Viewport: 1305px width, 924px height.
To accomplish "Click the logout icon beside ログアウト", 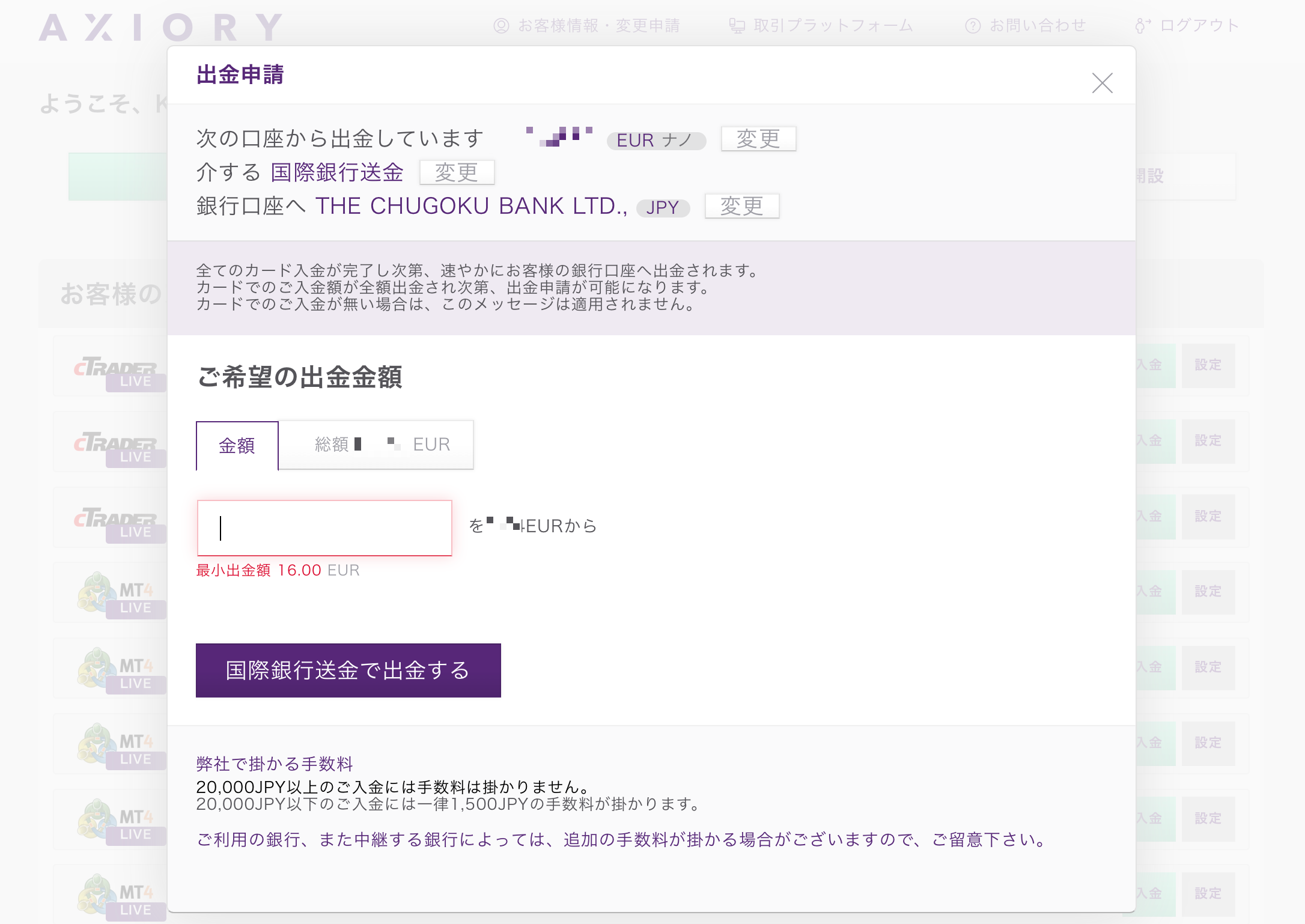I will (x=1142, y=26).
